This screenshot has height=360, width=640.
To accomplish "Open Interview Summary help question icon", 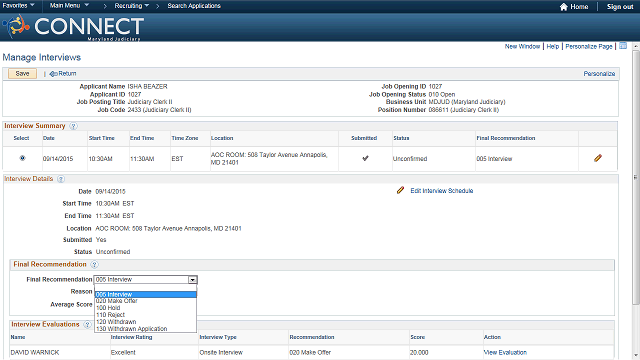I will pos(73,126).
